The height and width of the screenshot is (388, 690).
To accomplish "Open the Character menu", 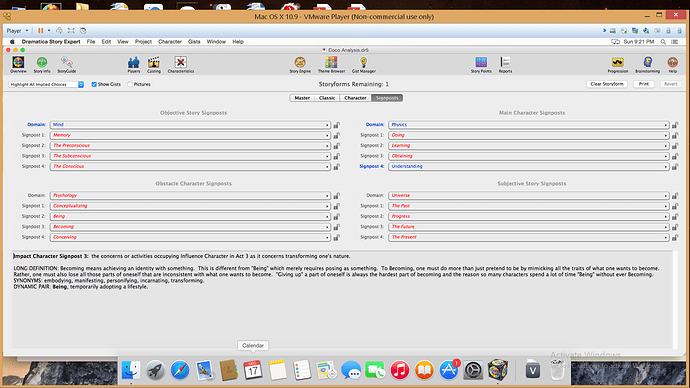I will click(170, 42).
